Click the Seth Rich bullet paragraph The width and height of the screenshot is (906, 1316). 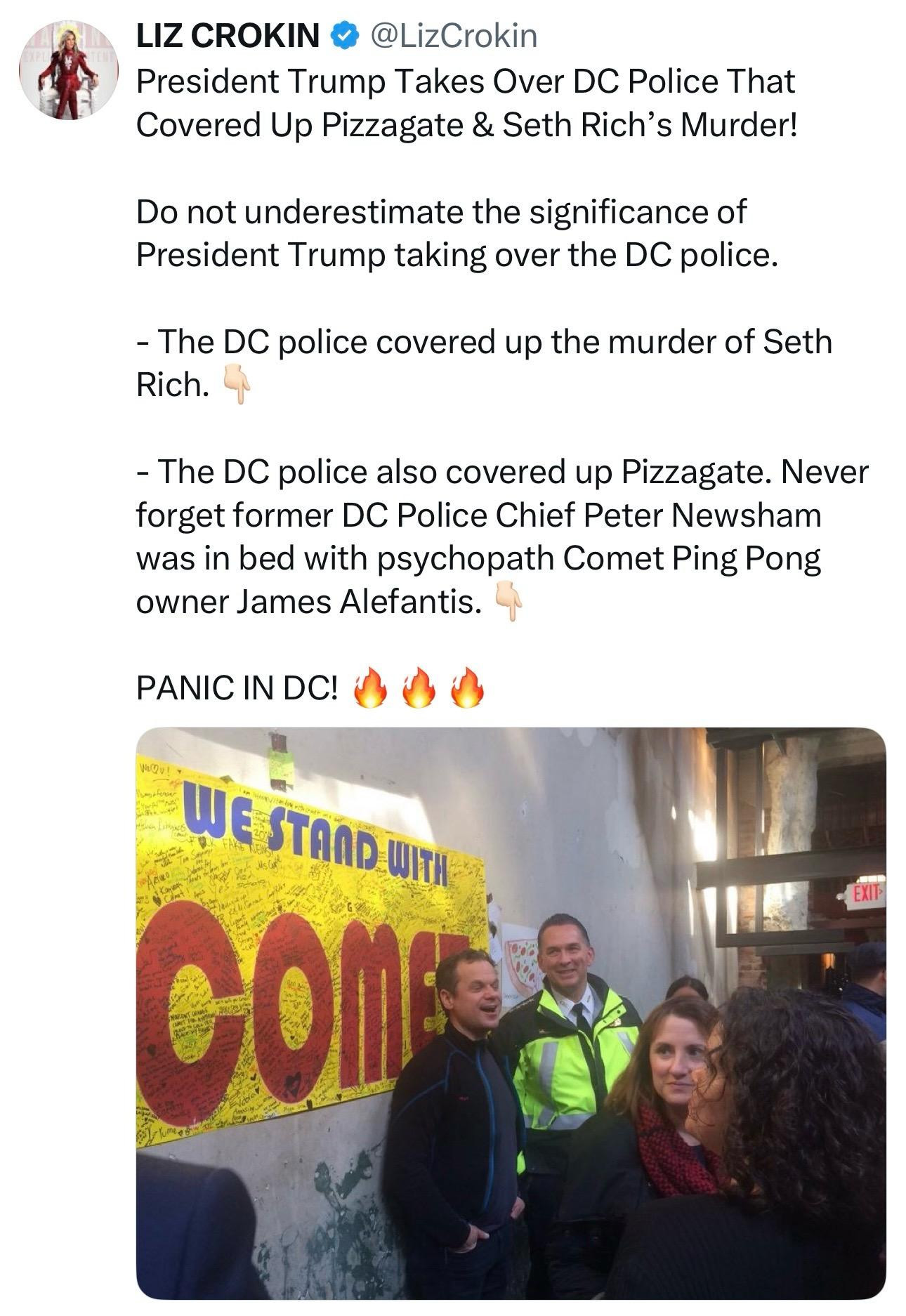point(483,362)
